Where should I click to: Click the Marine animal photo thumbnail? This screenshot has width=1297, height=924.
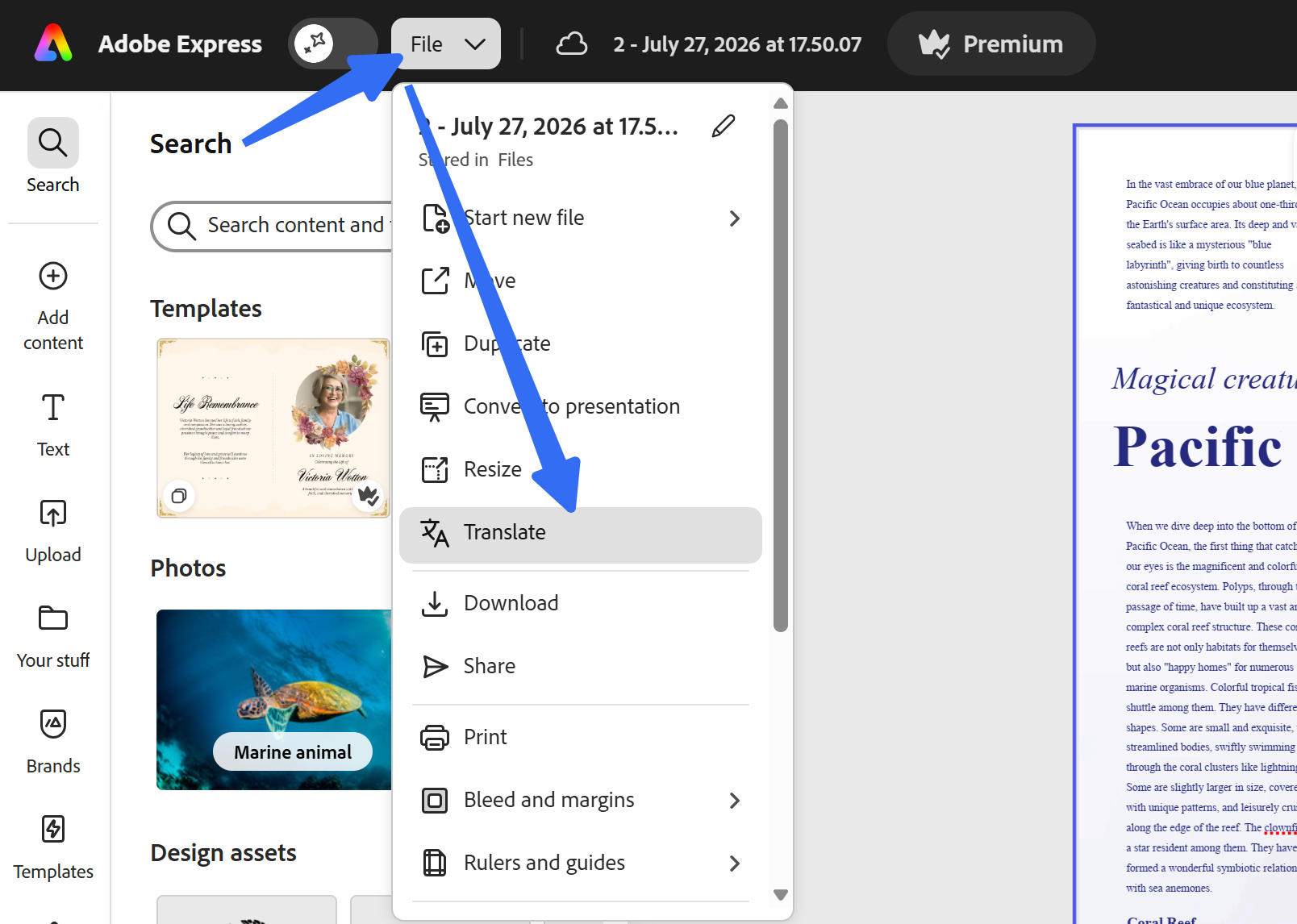tap(274, 700)
